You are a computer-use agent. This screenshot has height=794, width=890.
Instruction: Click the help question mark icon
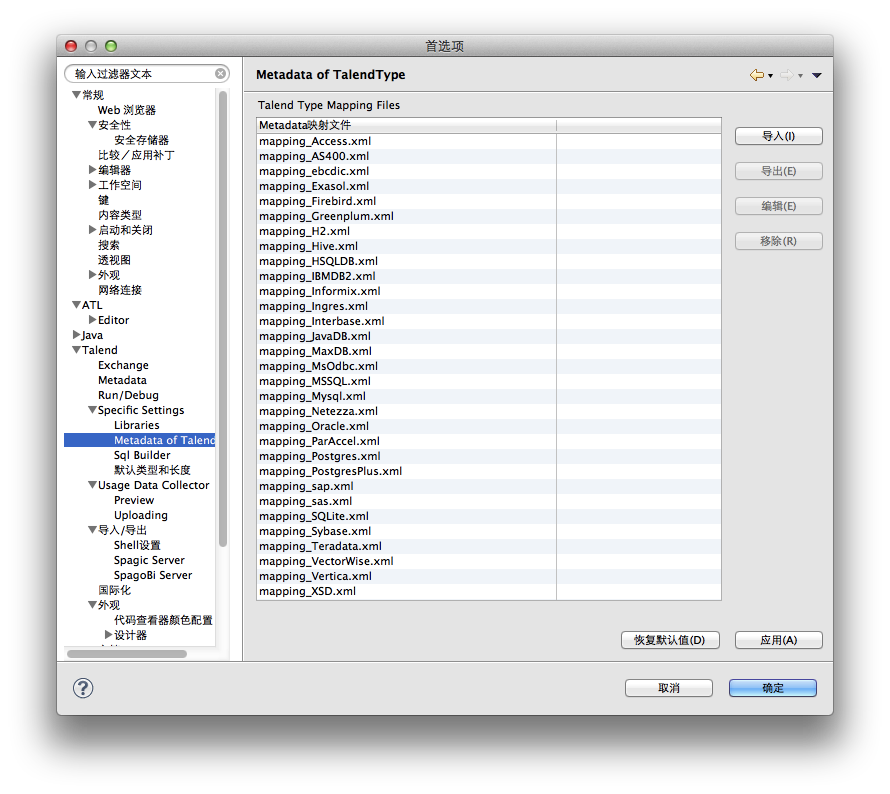(83, 688)
